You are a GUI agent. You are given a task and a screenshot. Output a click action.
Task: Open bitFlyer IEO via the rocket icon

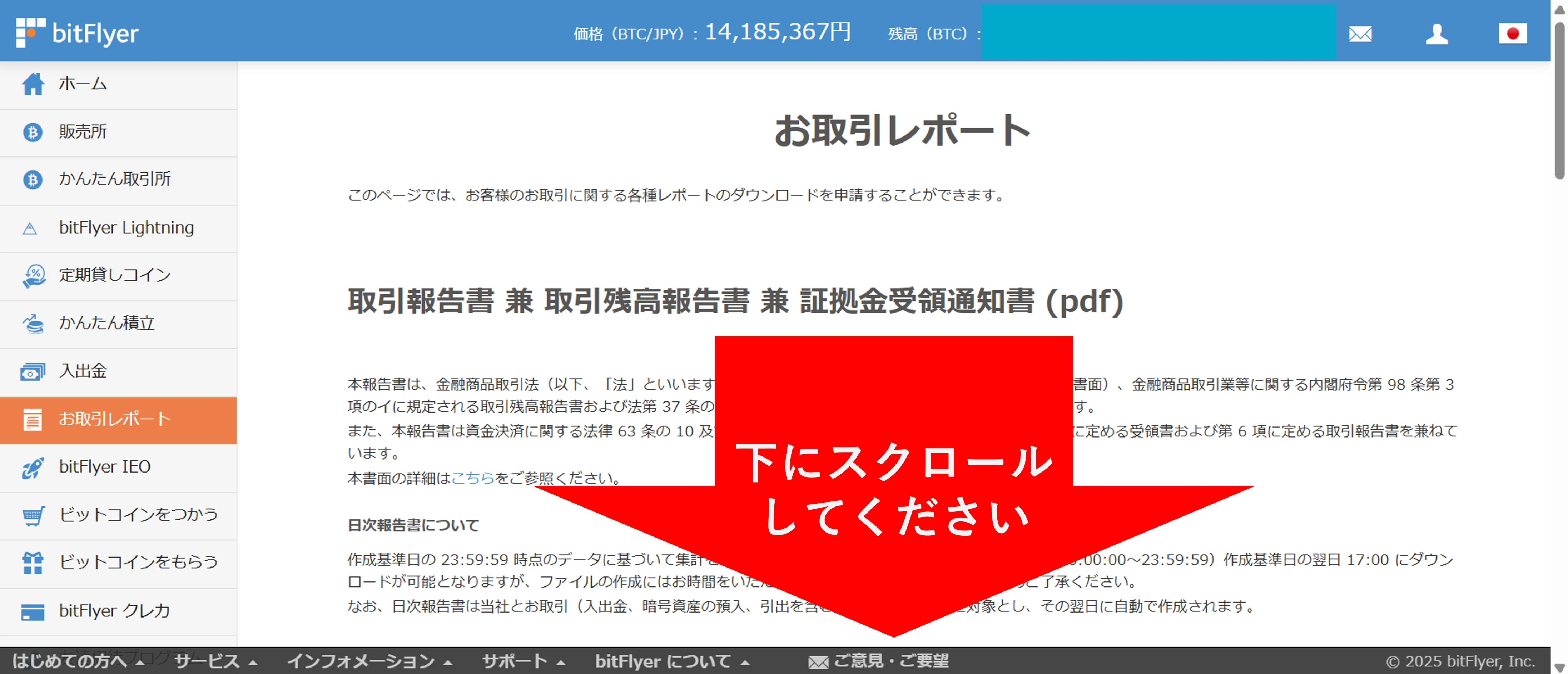(34, 466)
